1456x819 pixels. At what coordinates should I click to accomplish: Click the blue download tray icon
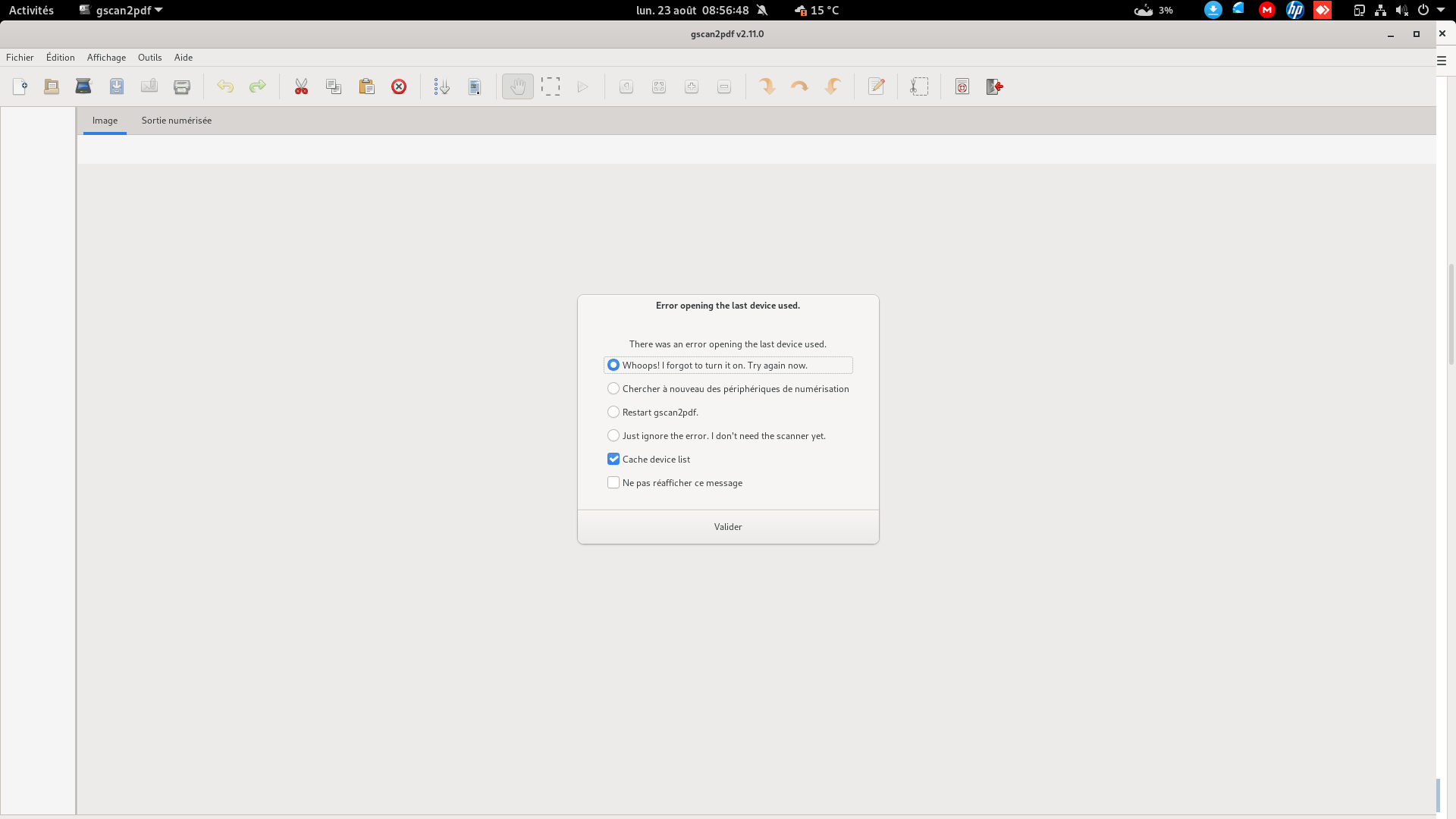(x=1213, y=10)
